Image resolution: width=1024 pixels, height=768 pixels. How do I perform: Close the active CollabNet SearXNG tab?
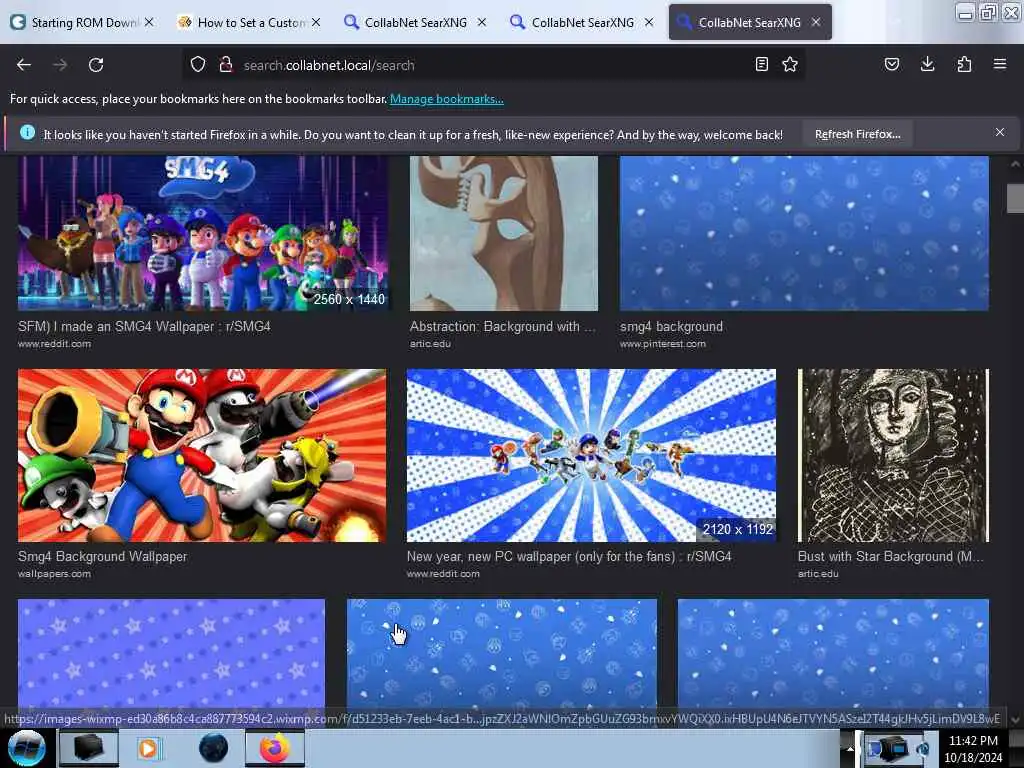point(816,22)
